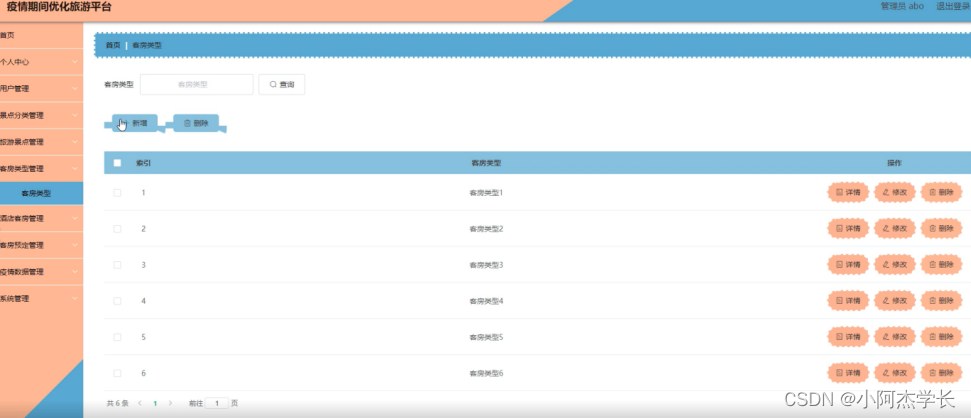Open 详情 for 客房类型2

pos(848,229)
